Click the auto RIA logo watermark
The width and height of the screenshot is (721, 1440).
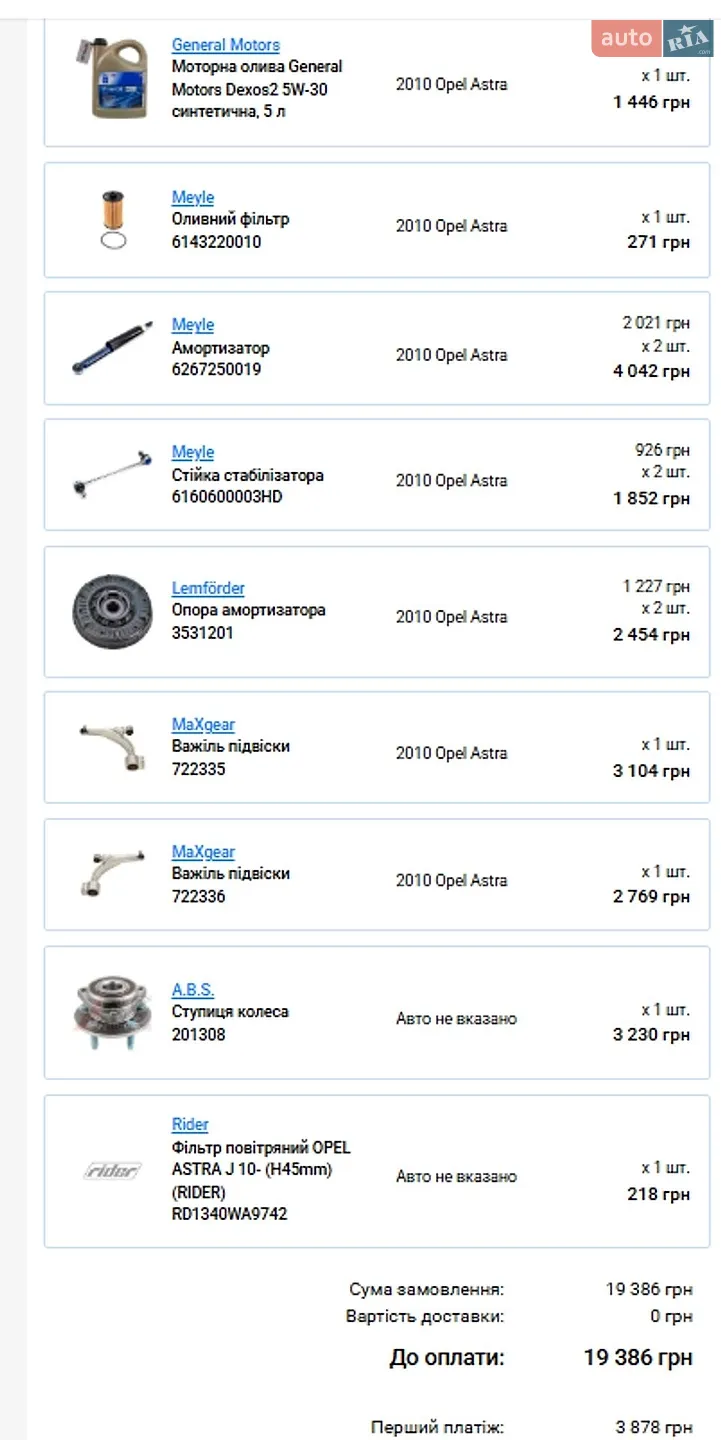point(656,38)
